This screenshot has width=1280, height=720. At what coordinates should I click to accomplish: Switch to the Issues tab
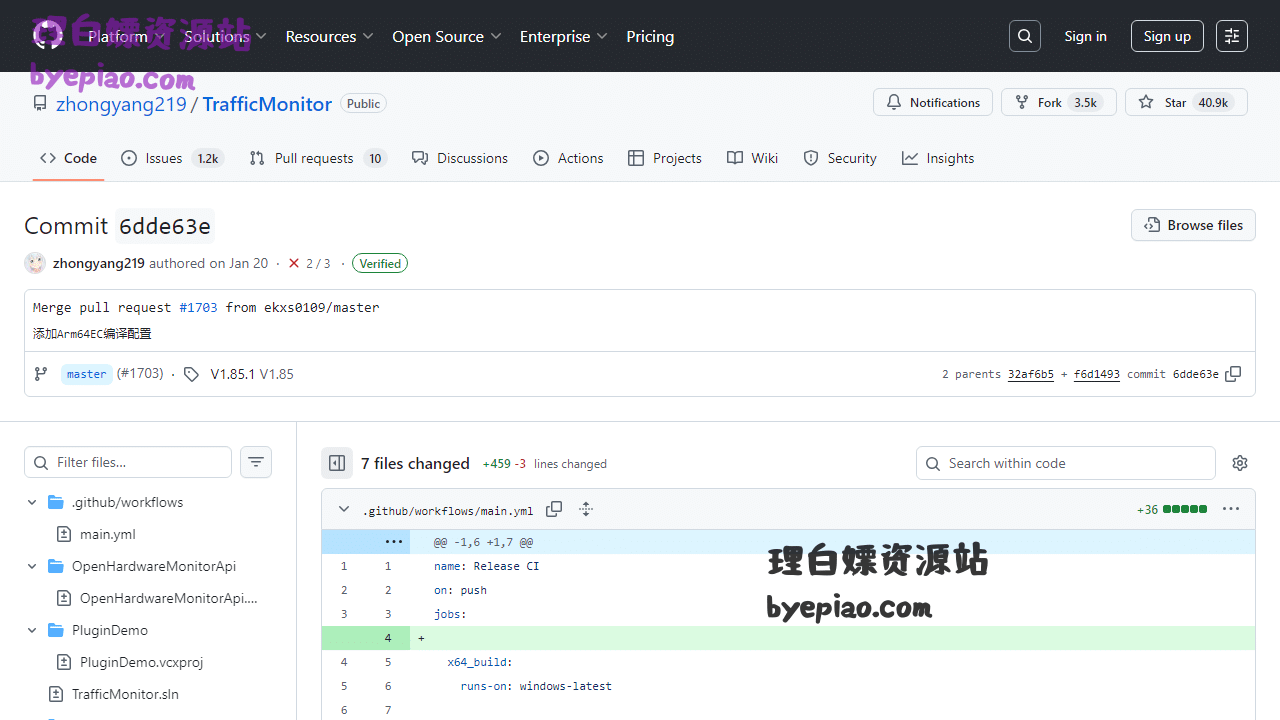tap(172, 158)
